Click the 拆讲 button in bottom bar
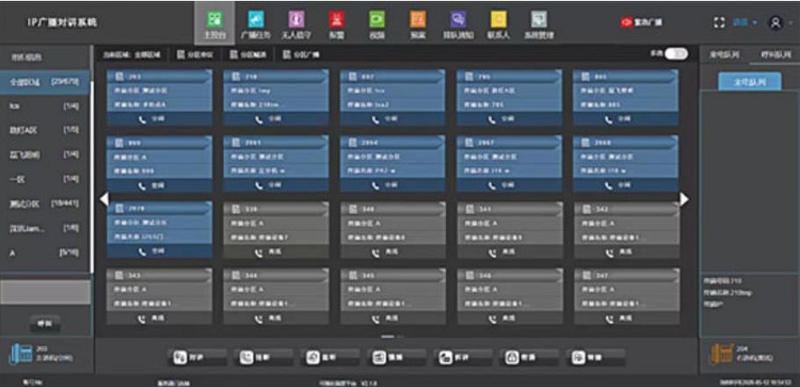 pyautogui.click(x=463, y=357)
